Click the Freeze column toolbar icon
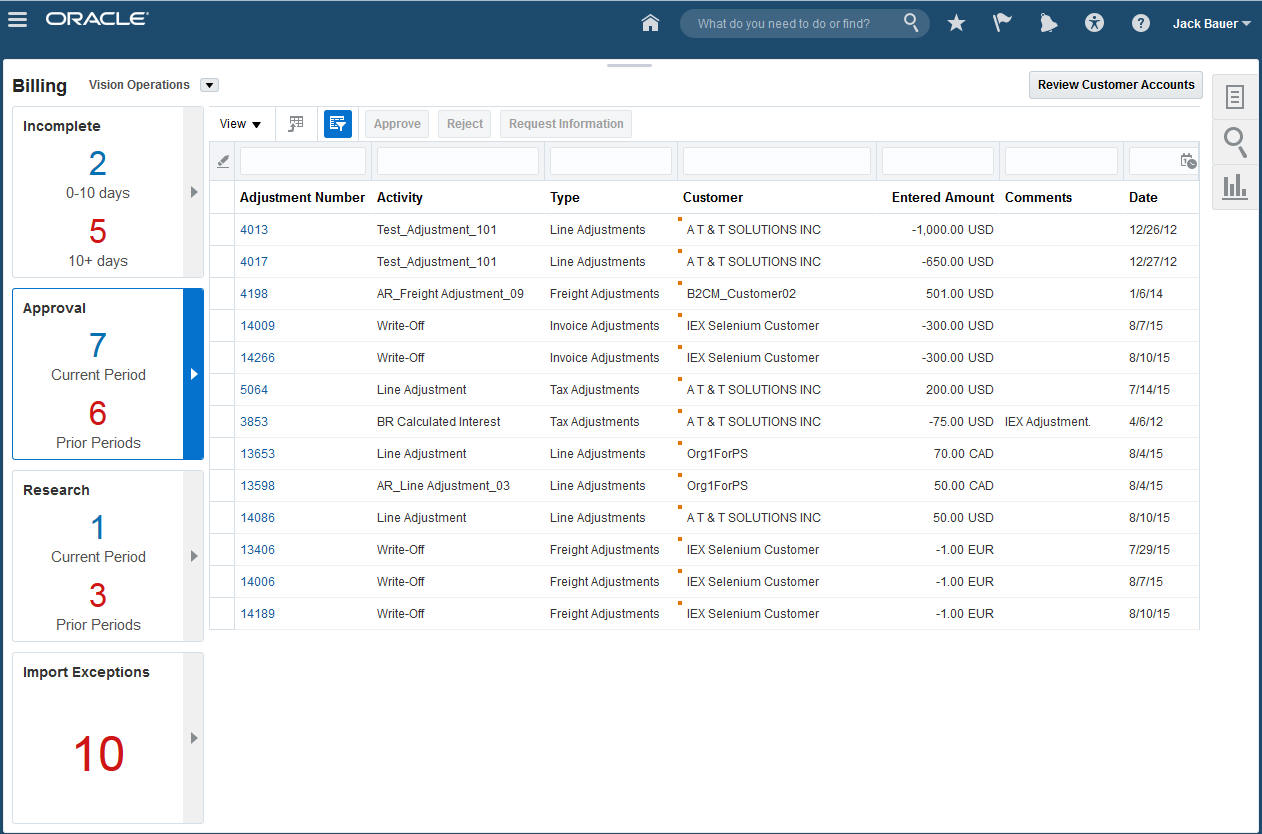The image size is (1262, 834). (296, 124)
